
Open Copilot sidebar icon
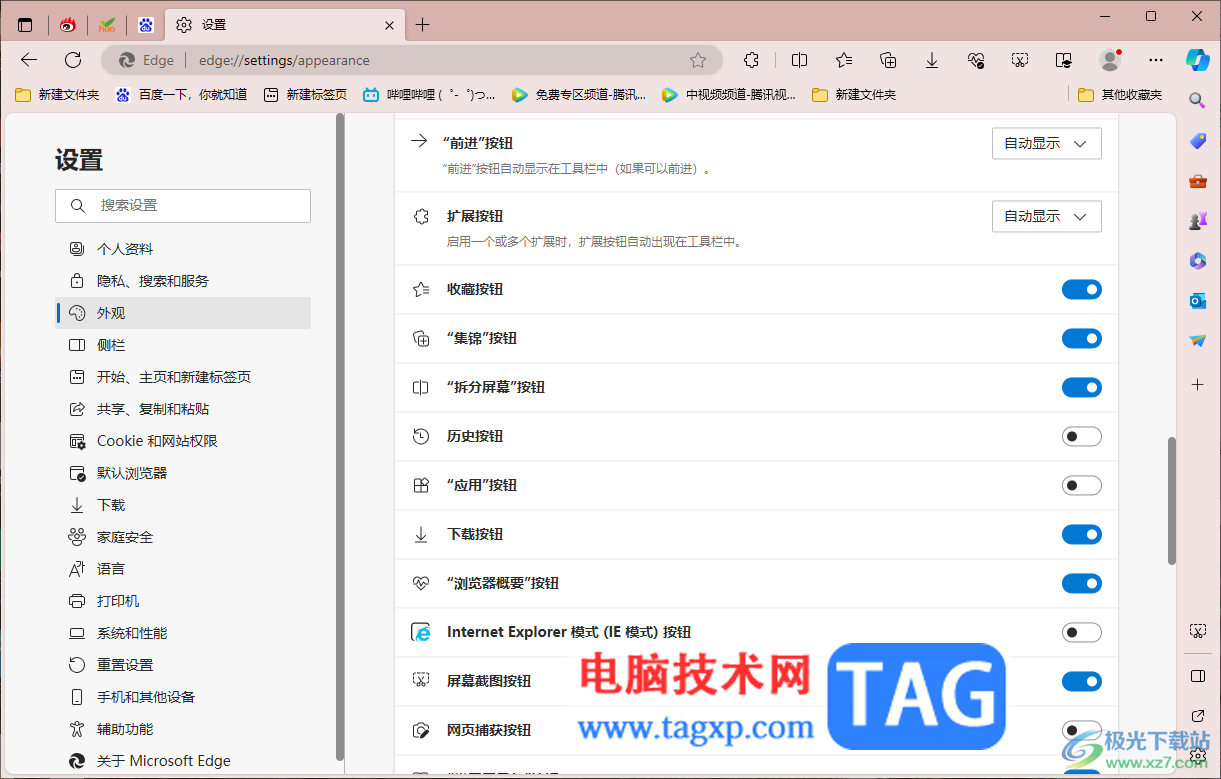coord(1197,60)
